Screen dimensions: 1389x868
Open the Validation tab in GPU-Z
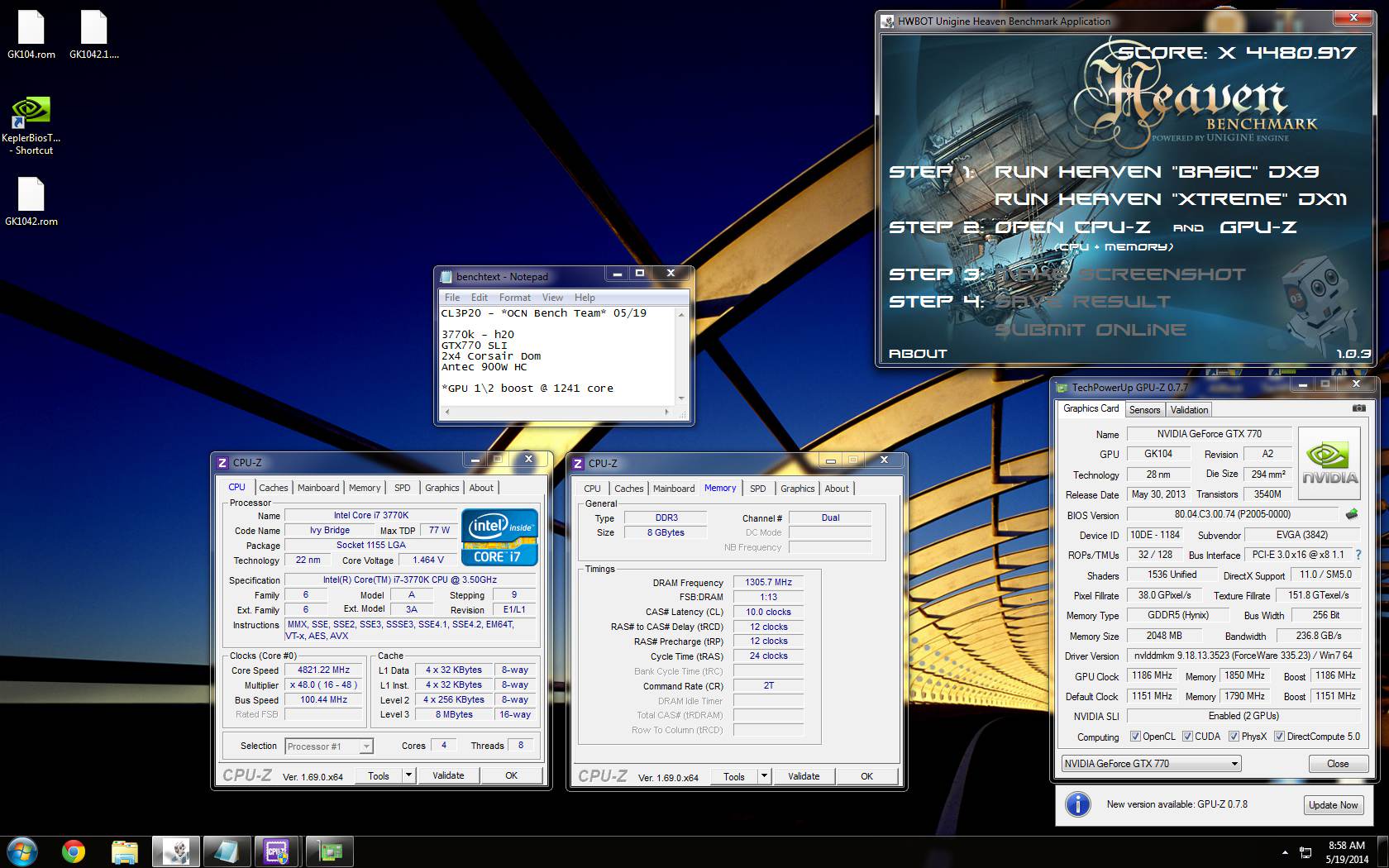(x=1189, y=410)
